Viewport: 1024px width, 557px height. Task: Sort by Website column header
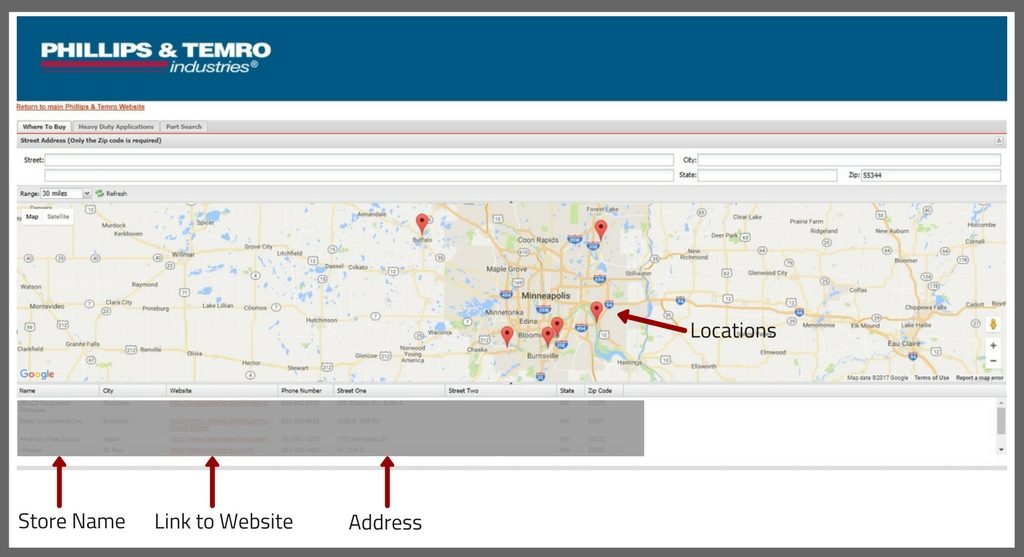click(222, 390)
